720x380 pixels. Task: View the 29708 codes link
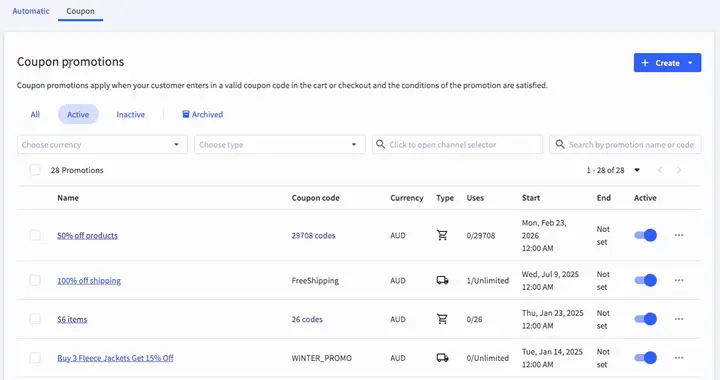314,235
